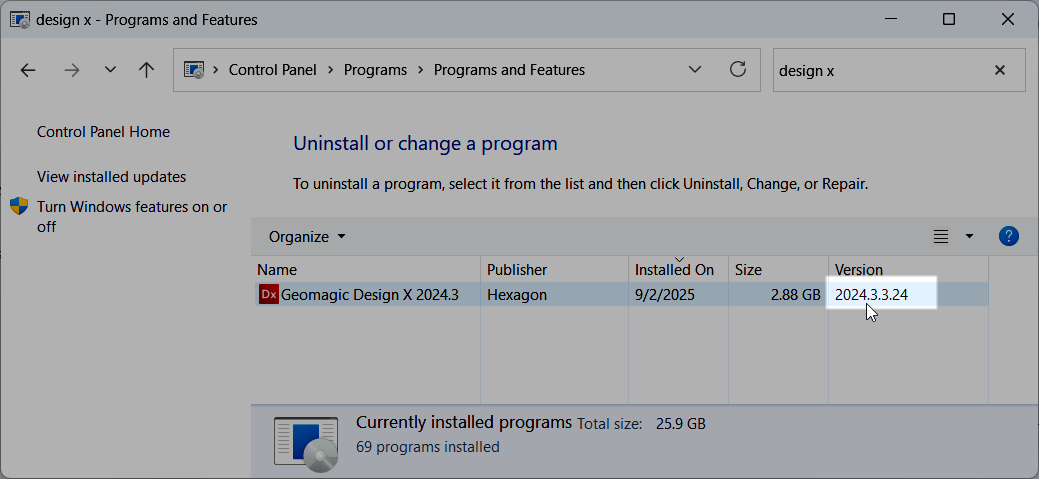This screenshot has width=1039, height=479.
Task: Click the Control Panel address bar icon
Action: click(x=193, y=70)
